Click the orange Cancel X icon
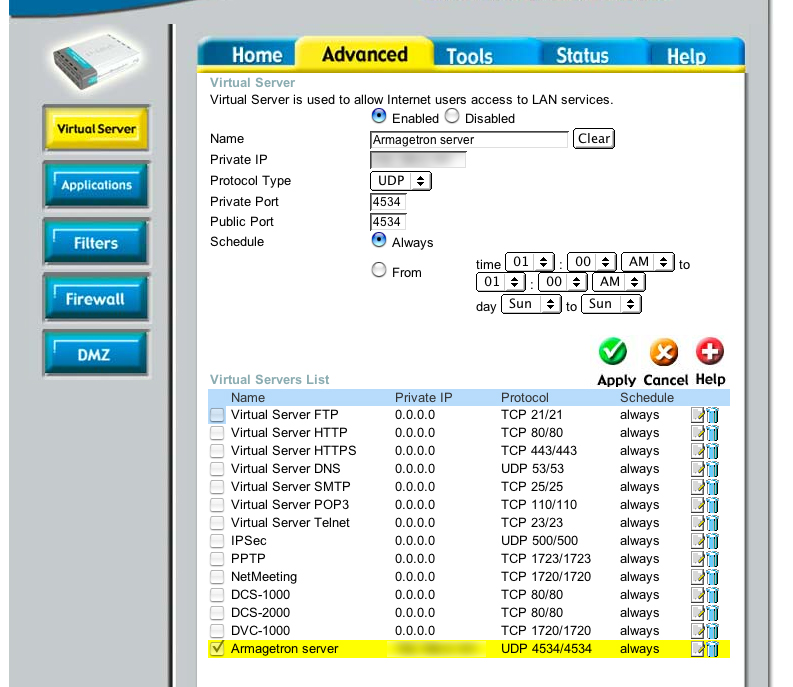This screenshot has width=793, height=687. [x=663, y=352]
